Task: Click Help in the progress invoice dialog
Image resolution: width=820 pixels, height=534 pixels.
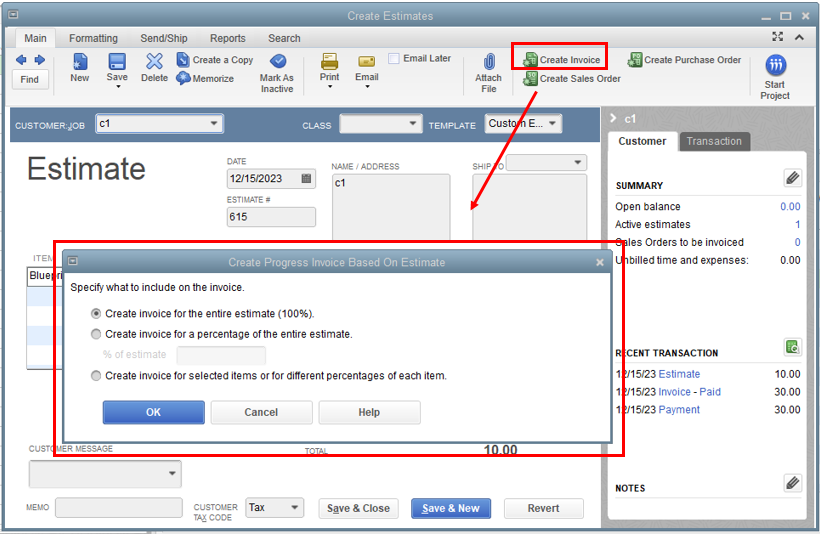Action: click(369, 412)
